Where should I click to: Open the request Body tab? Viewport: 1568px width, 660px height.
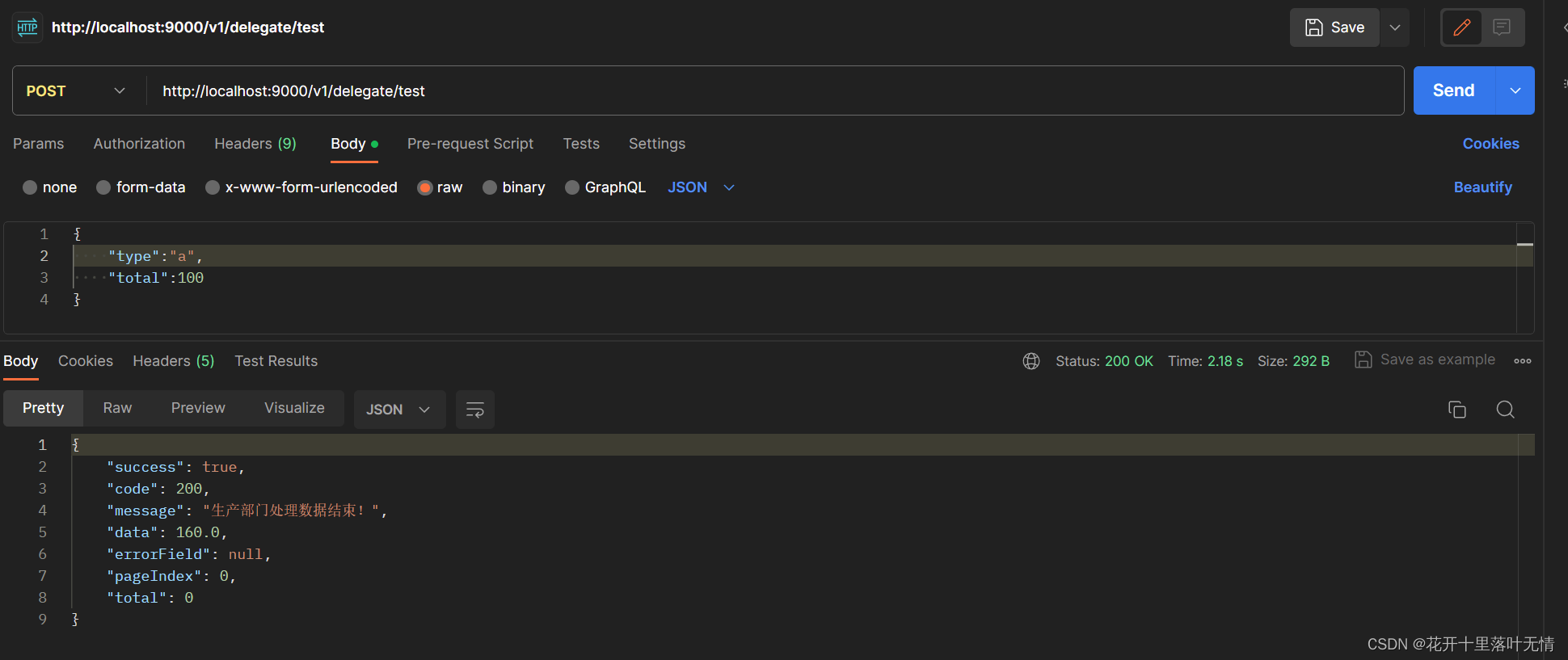click(x=354, y=144)
